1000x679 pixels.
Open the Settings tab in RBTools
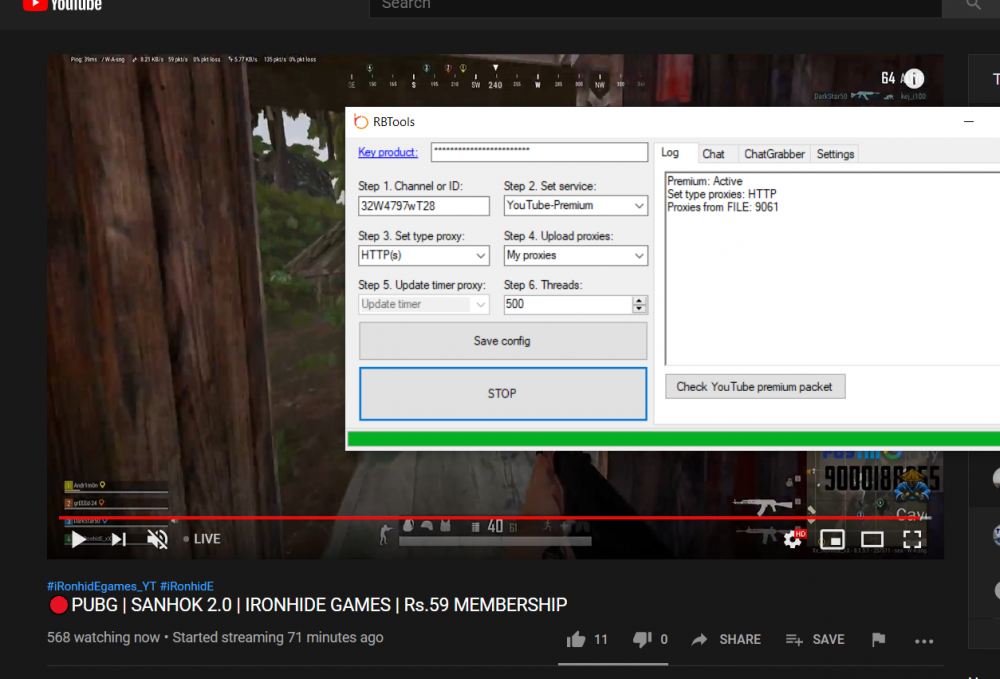[834, 153]
